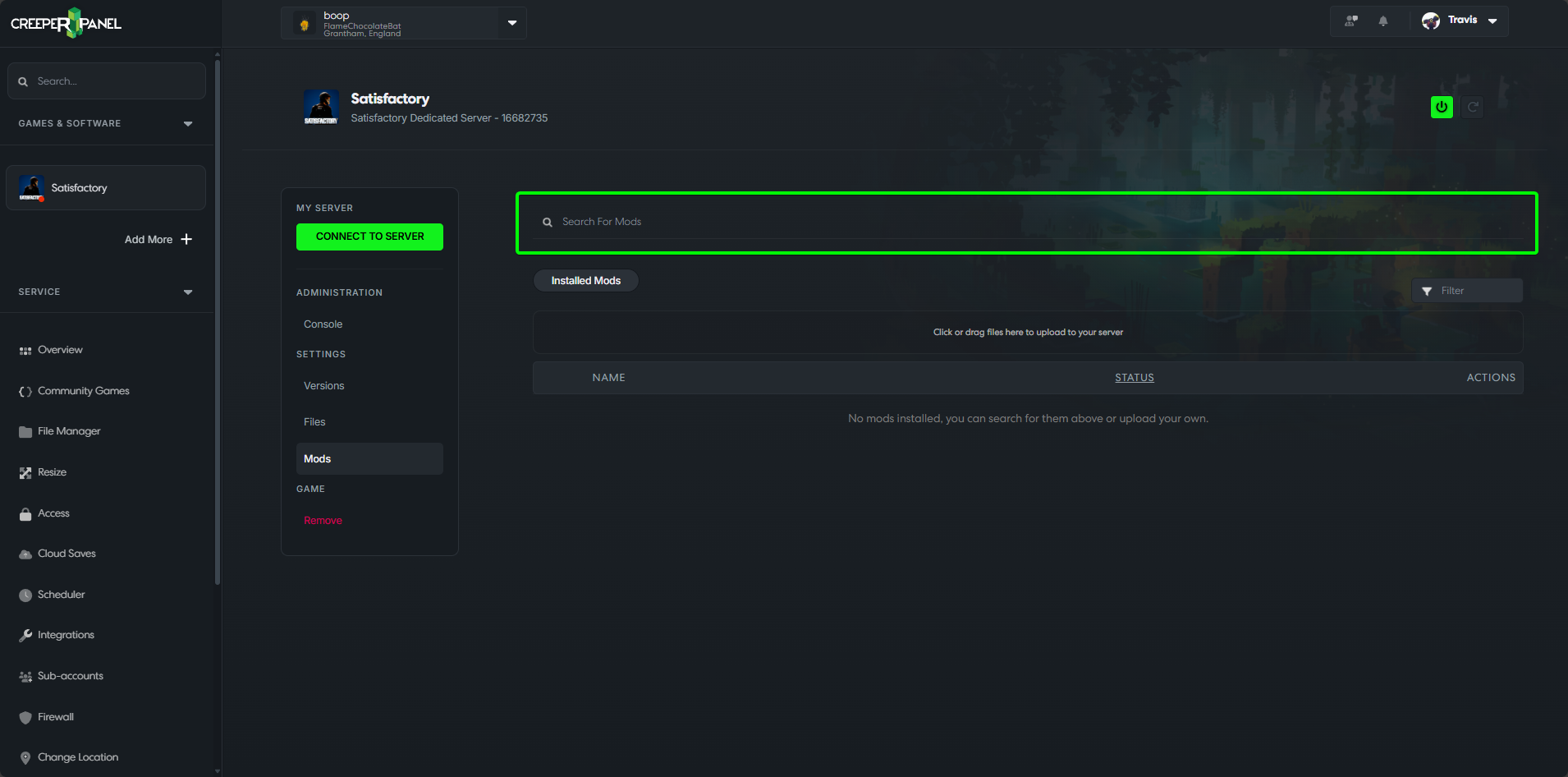Image resolution: width=1568 pixels, height=777 pixels.
Task: Click the restart server icon
Action: tap(1473, 107)
